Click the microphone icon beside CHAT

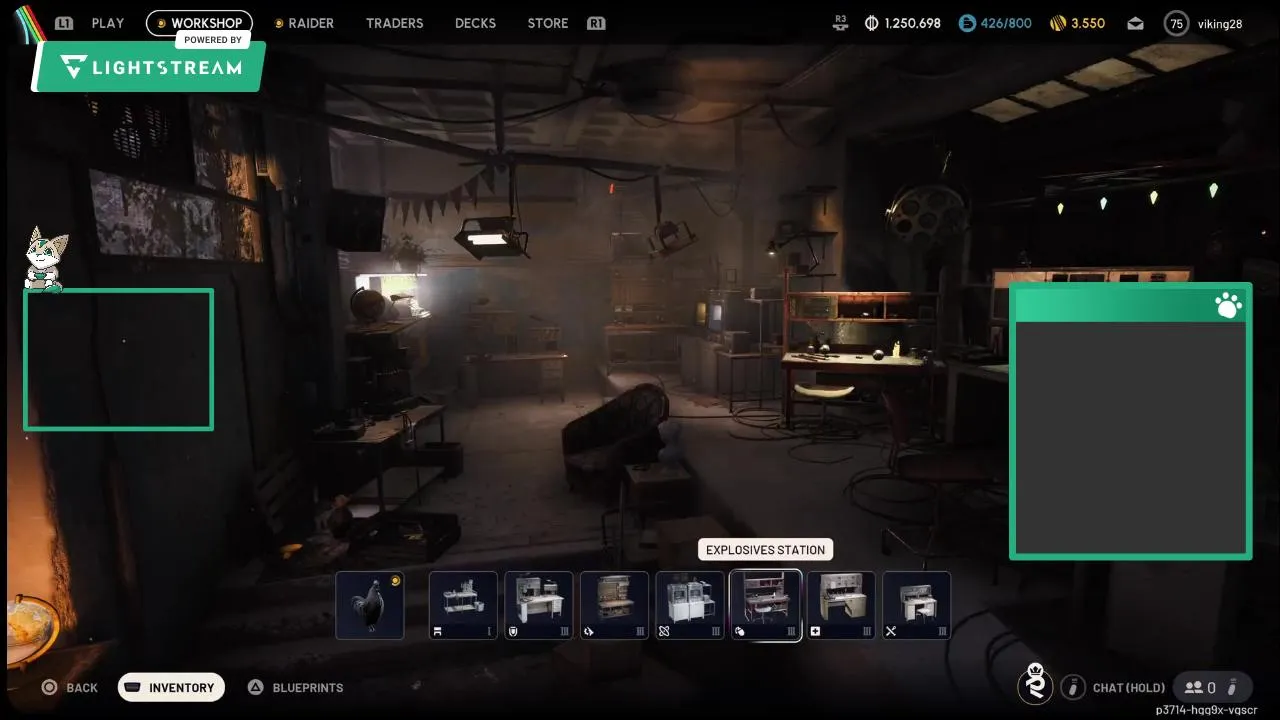1073,687
